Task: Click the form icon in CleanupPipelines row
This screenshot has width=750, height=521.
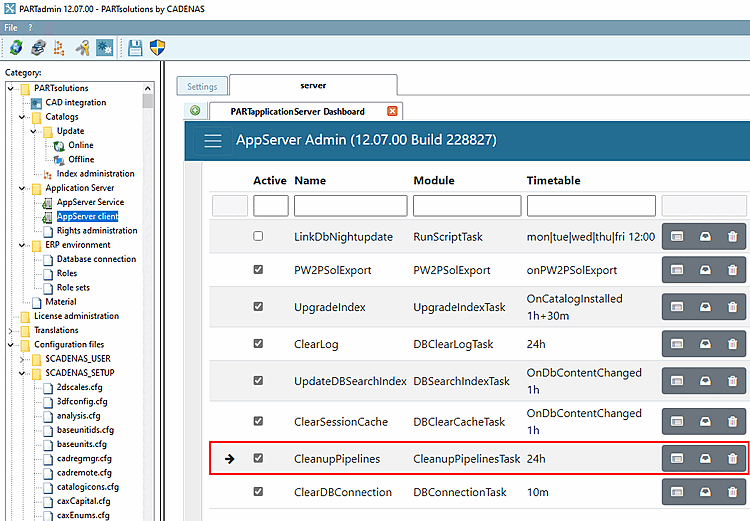Action: (x=677, y=458)
